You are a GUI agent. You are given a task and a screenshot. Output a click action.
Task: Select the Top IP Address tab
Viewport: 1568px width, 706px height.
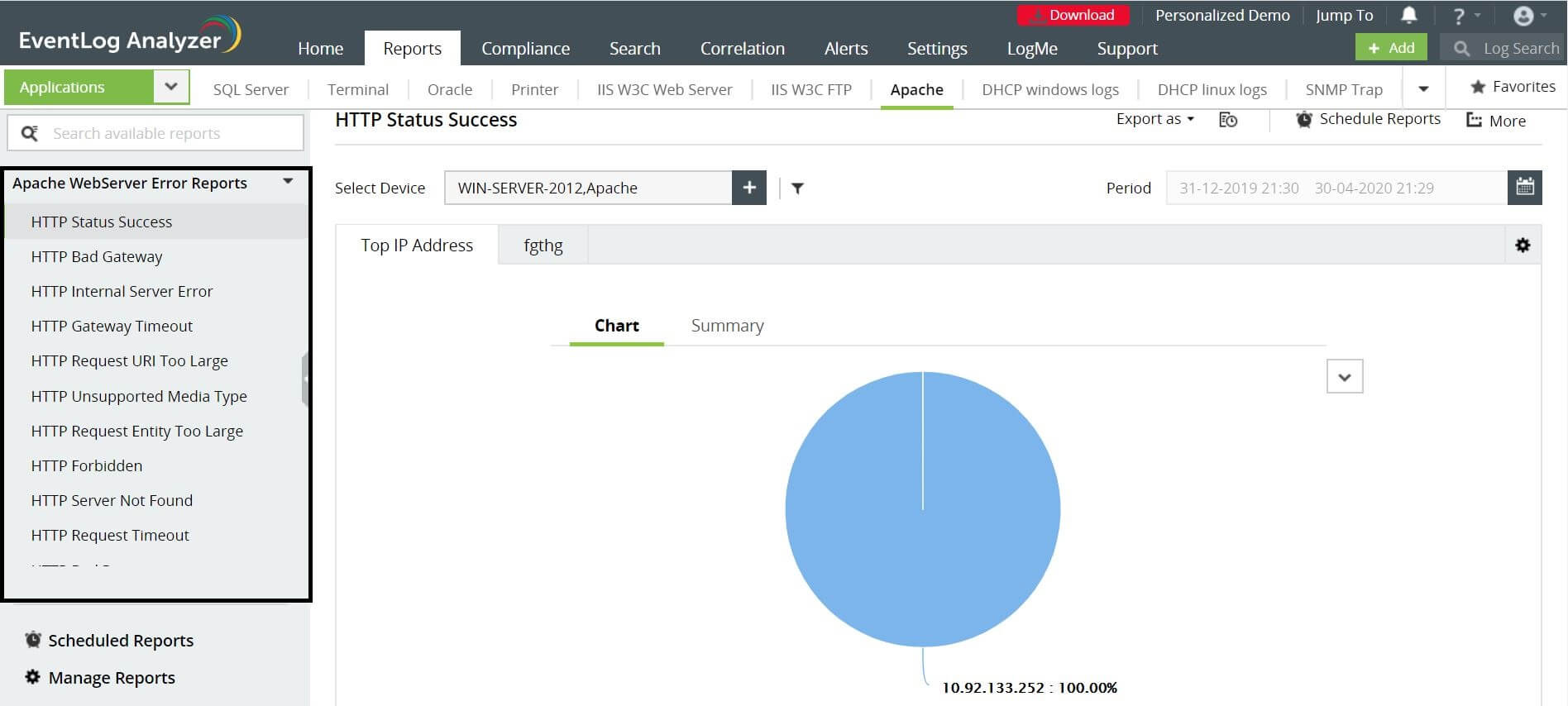417,245
